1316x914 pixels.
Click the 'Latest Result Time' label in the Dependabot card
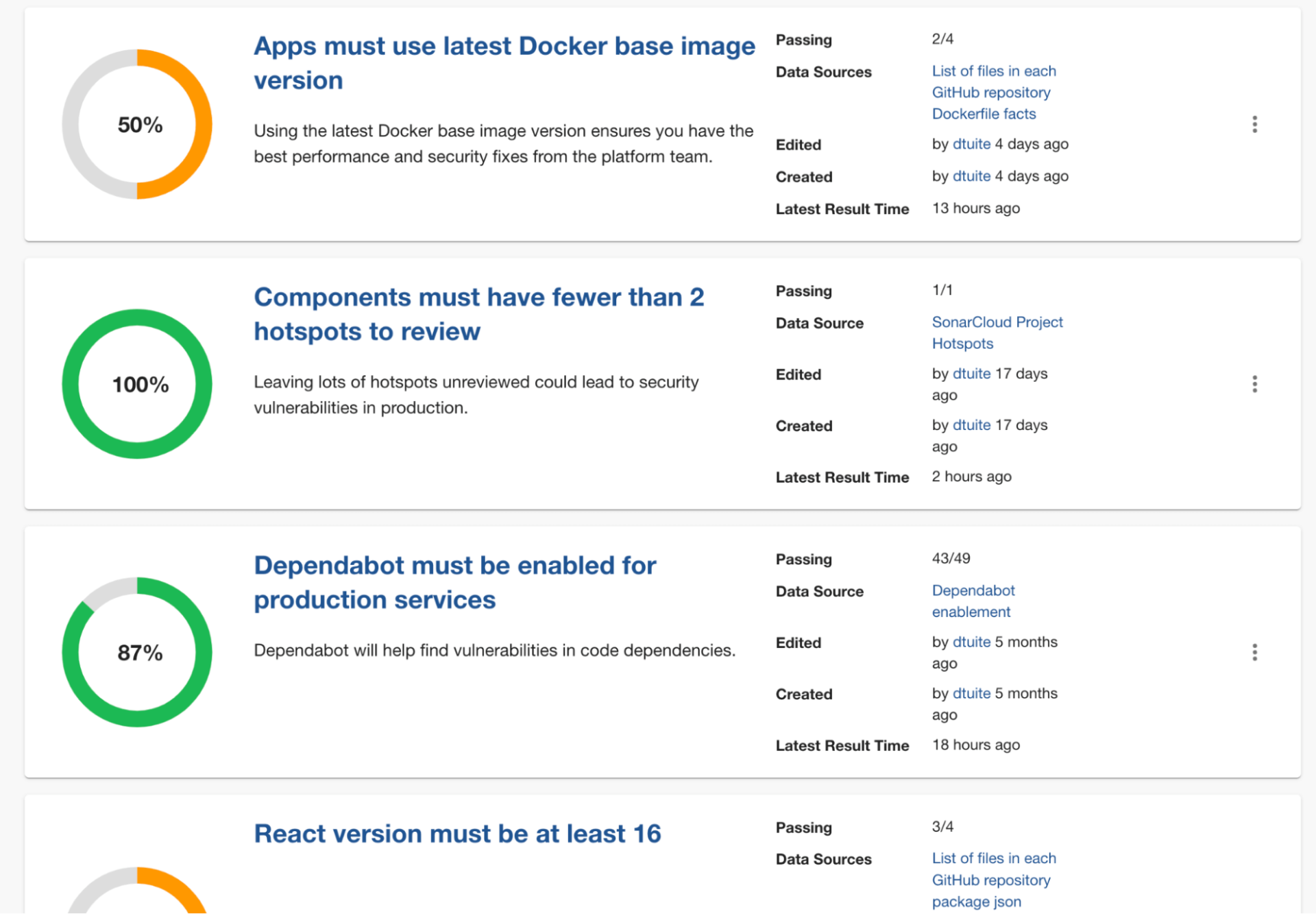842,745
